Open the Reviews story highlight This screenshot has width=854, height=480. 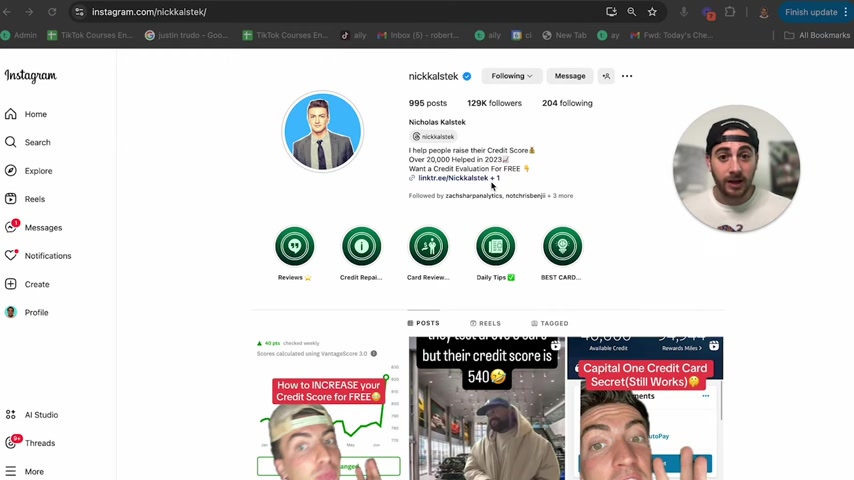tap(295, 246)
